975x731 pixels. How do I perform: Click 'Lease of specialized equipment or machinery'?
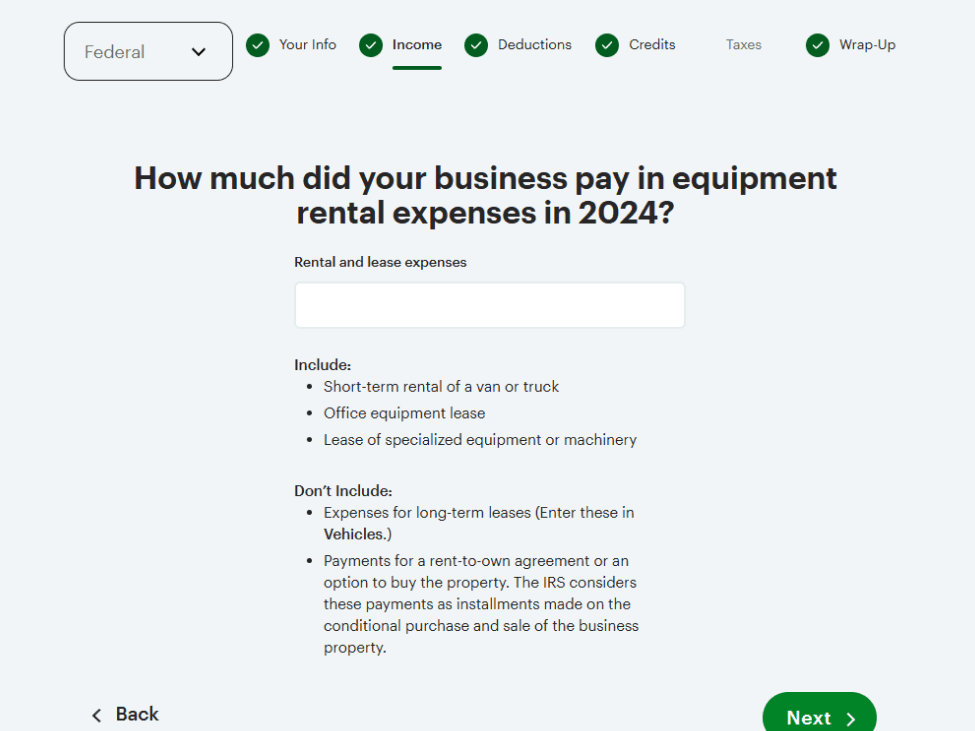tap(480, 440)
